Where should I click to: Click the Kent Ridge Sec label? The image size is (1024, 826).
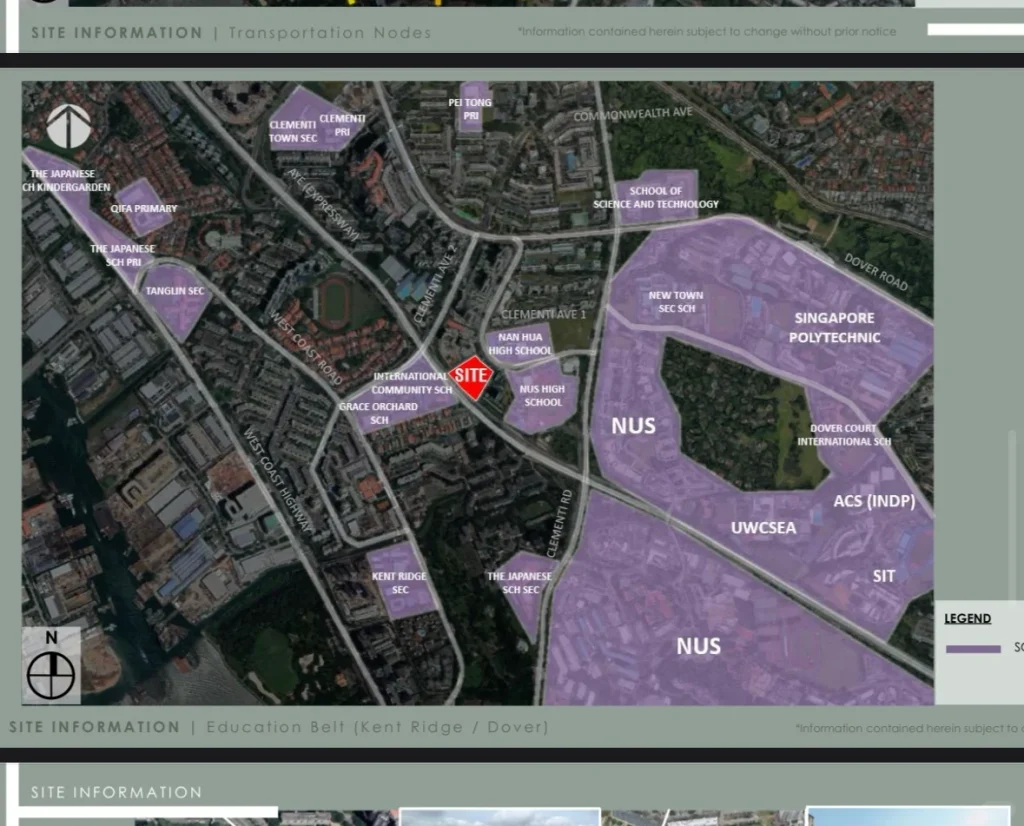tap(399, 582)
